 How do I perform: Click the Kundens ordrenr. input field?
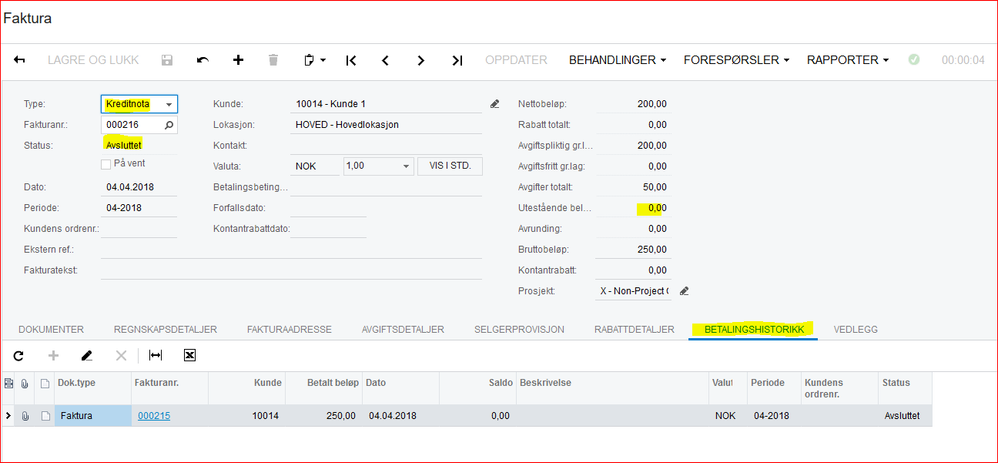point(139,228)
